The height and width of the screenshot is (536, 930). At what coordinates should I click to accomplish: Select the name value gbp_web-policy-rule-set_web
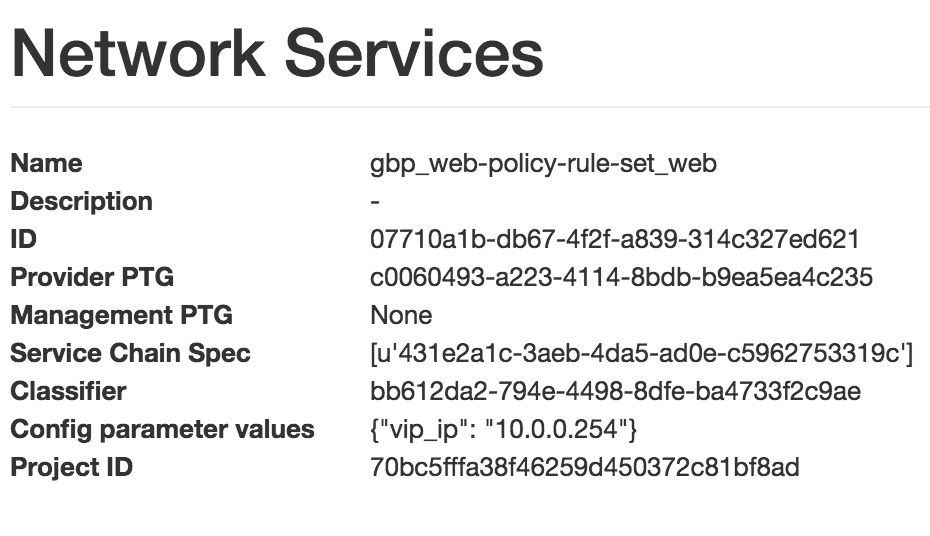(x=543, y=164)
